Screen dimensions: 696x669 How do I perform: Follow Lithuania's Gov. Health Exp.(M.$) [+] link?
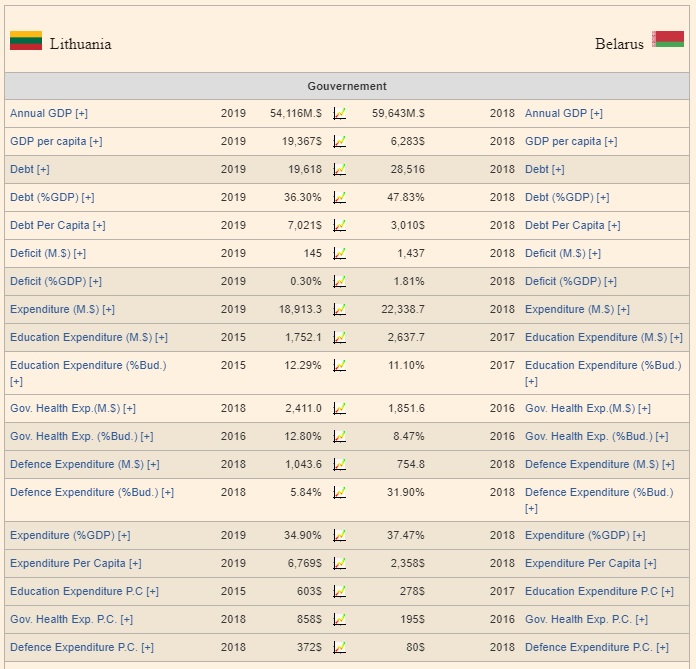(x=73, y=408)
